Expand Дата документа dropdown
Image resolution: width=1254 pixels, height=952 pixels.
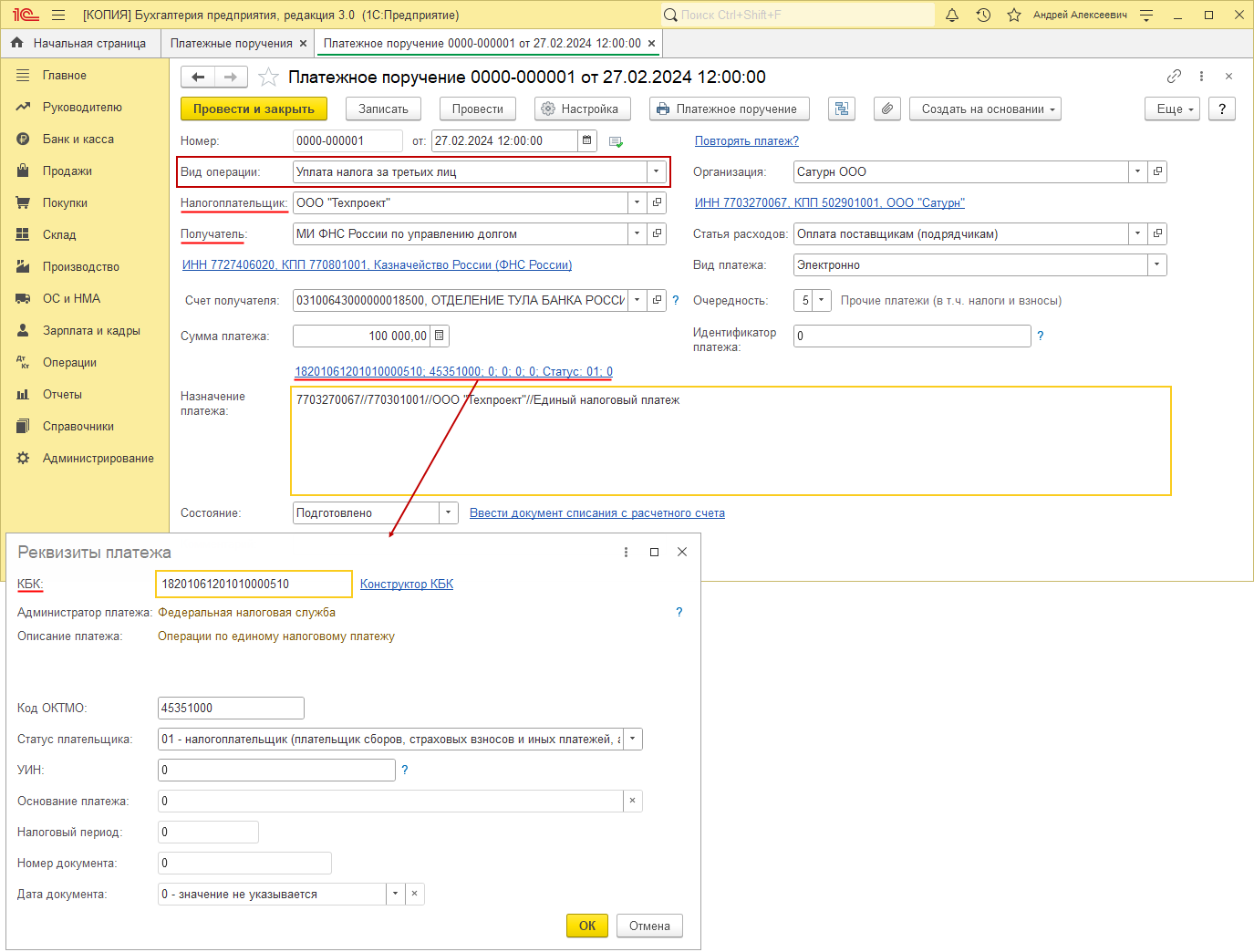coord(396,894)
